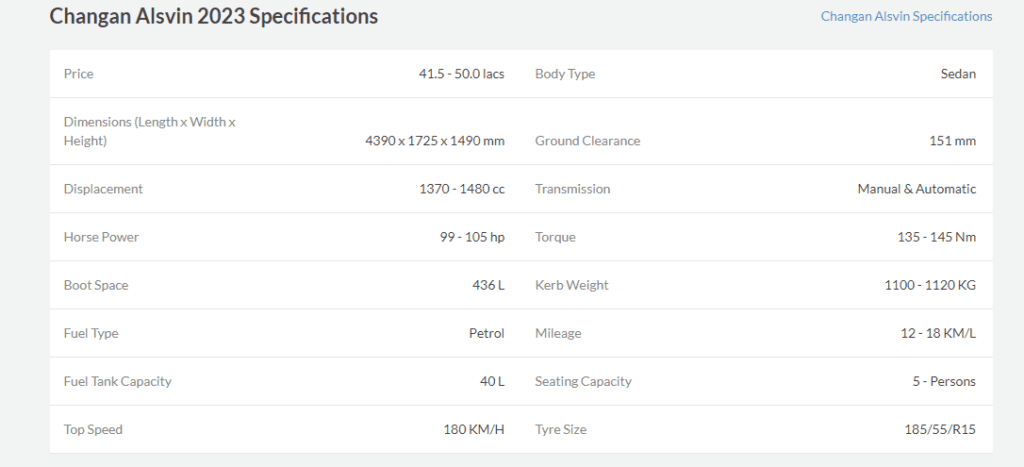
Task: Click the 5 - Persons seating capacity value
Action: 944,381
